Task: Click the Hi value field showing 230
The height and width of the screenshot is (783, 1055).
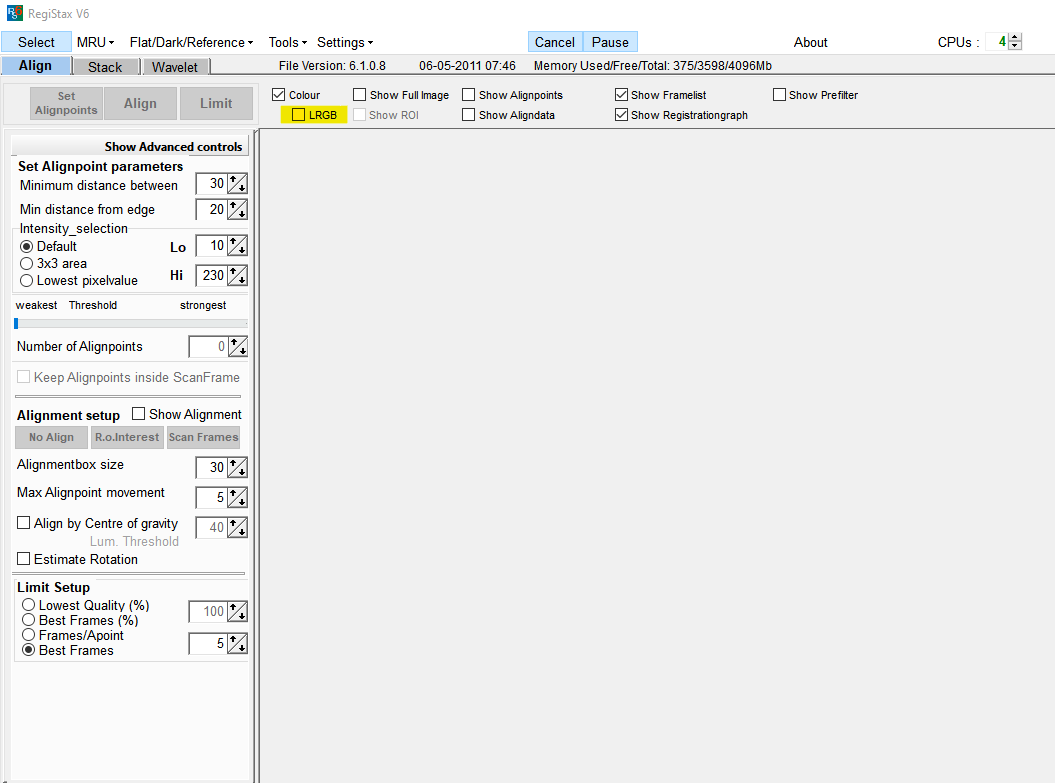Action: (211, 276)
